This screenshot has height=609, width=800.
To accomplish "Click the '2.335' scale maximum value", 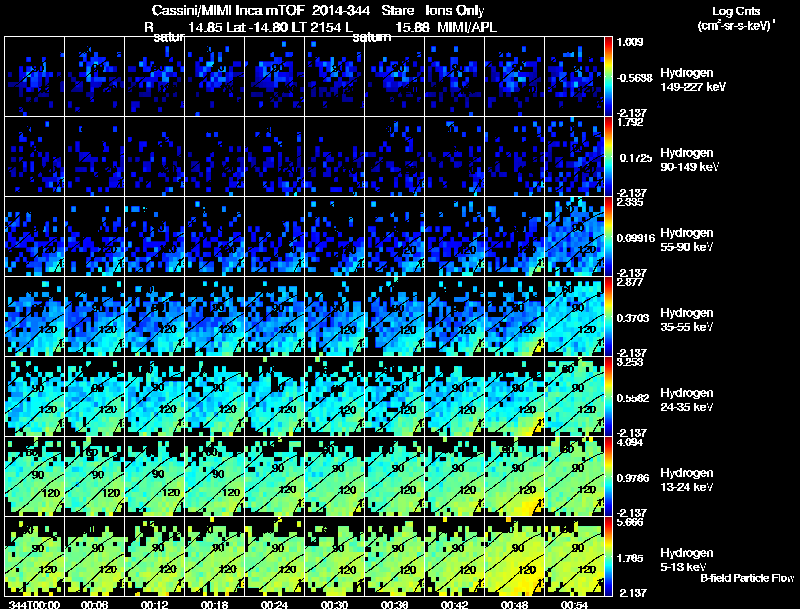I will click(630, 202).
